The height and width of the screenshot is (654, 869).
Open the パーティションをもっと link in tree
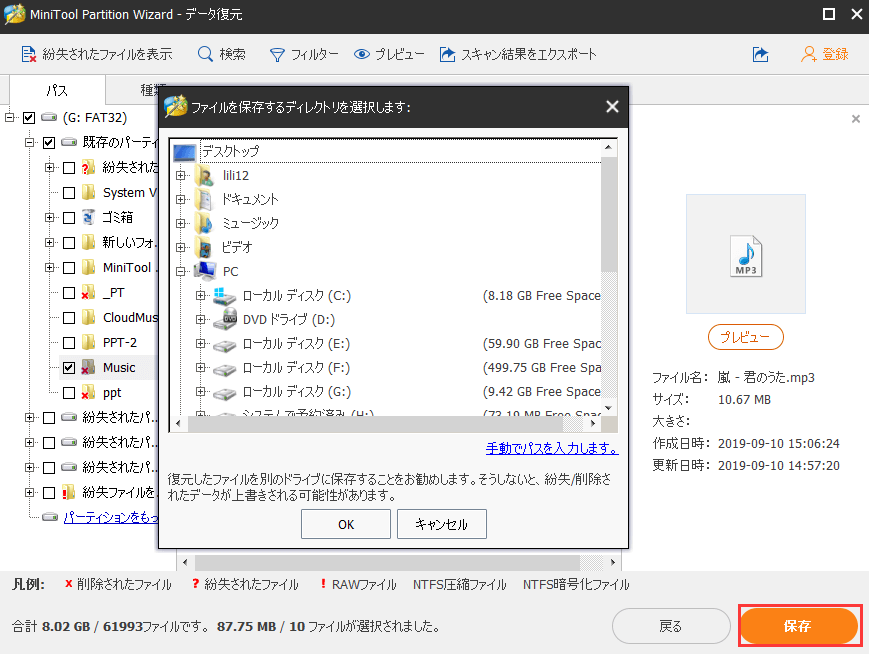110,517
